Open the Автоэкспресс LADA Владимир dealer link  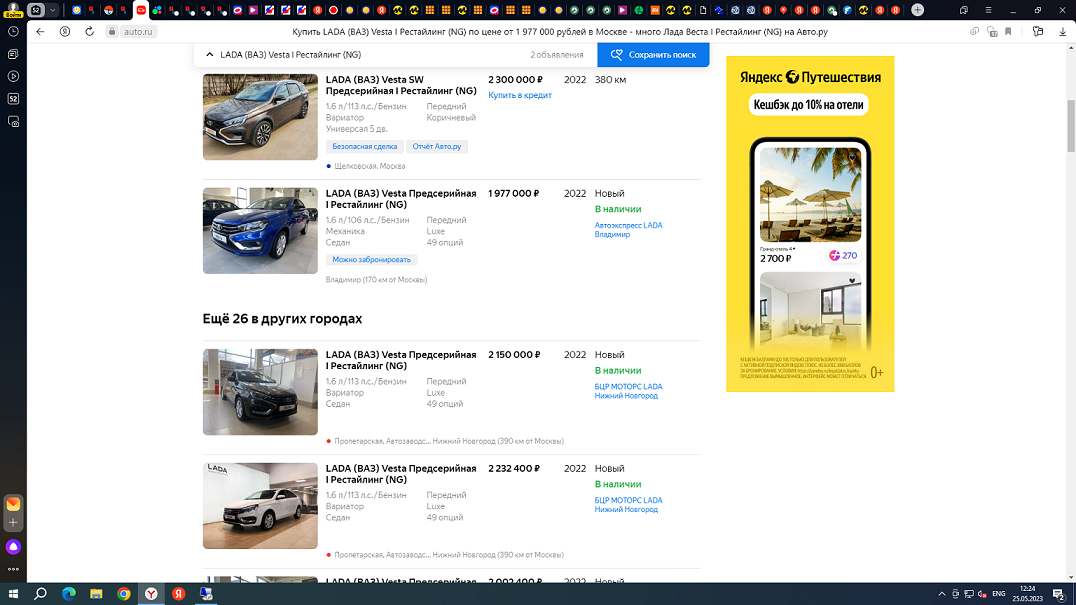[628, 230]
